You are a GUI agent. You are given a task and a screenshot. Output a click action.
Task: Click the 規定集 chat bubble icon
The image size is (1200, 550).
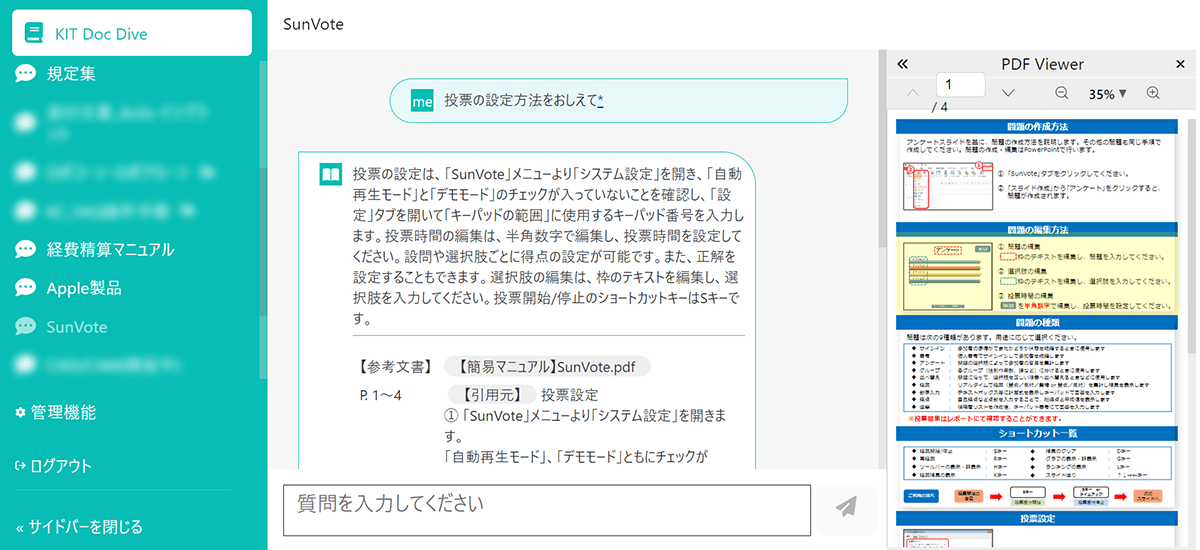[x=26, y=74]
